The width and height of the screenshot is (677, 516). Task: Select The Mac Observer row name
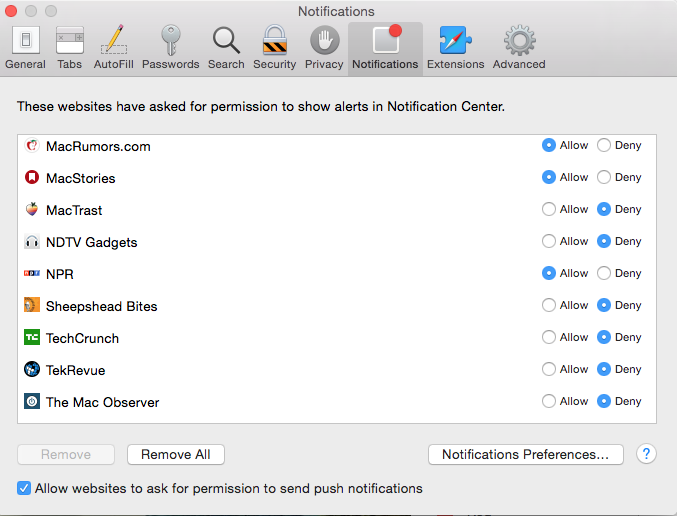[102, 402]
